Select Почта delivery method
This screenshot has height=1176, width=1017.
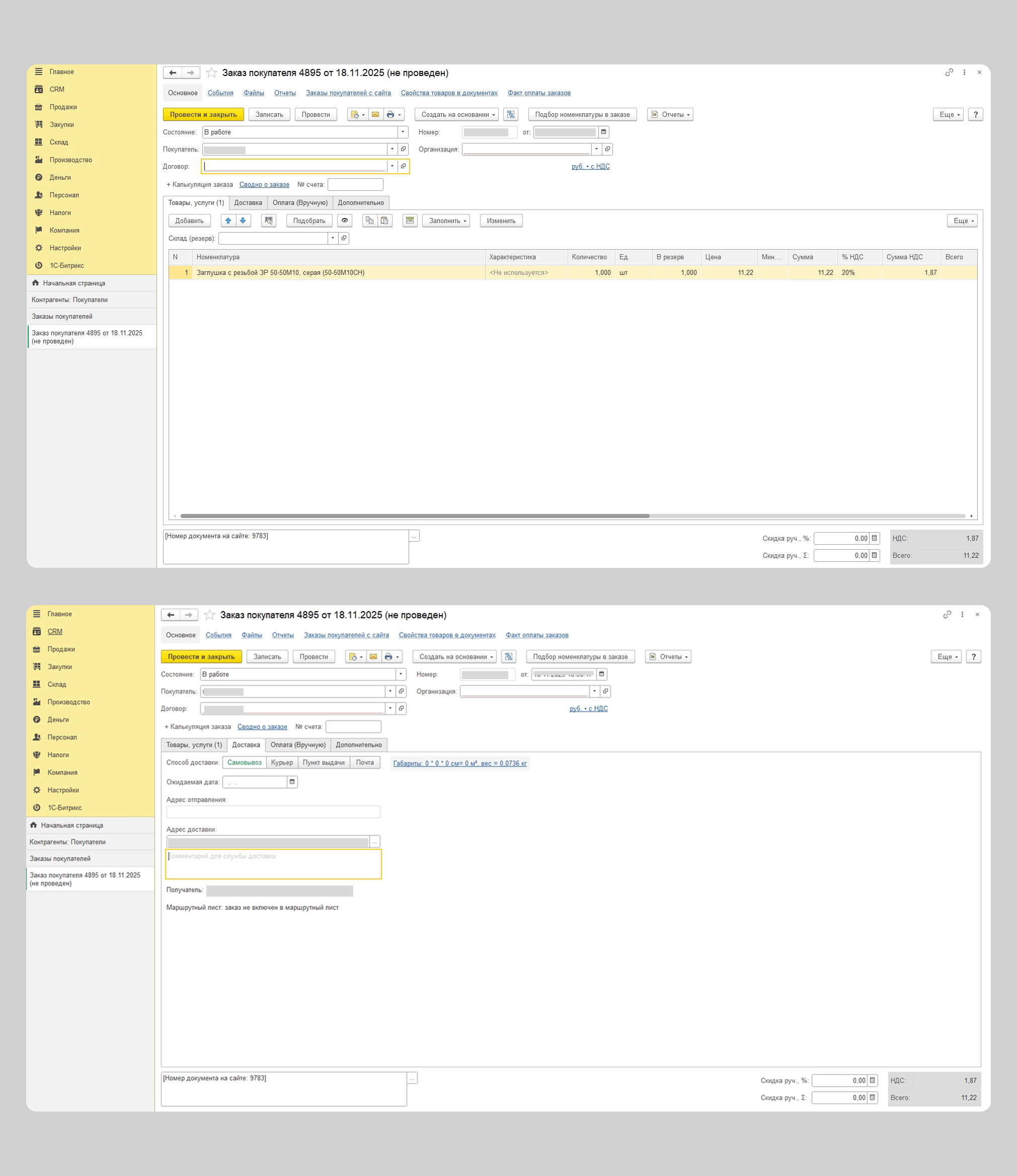tap(364, 763)
